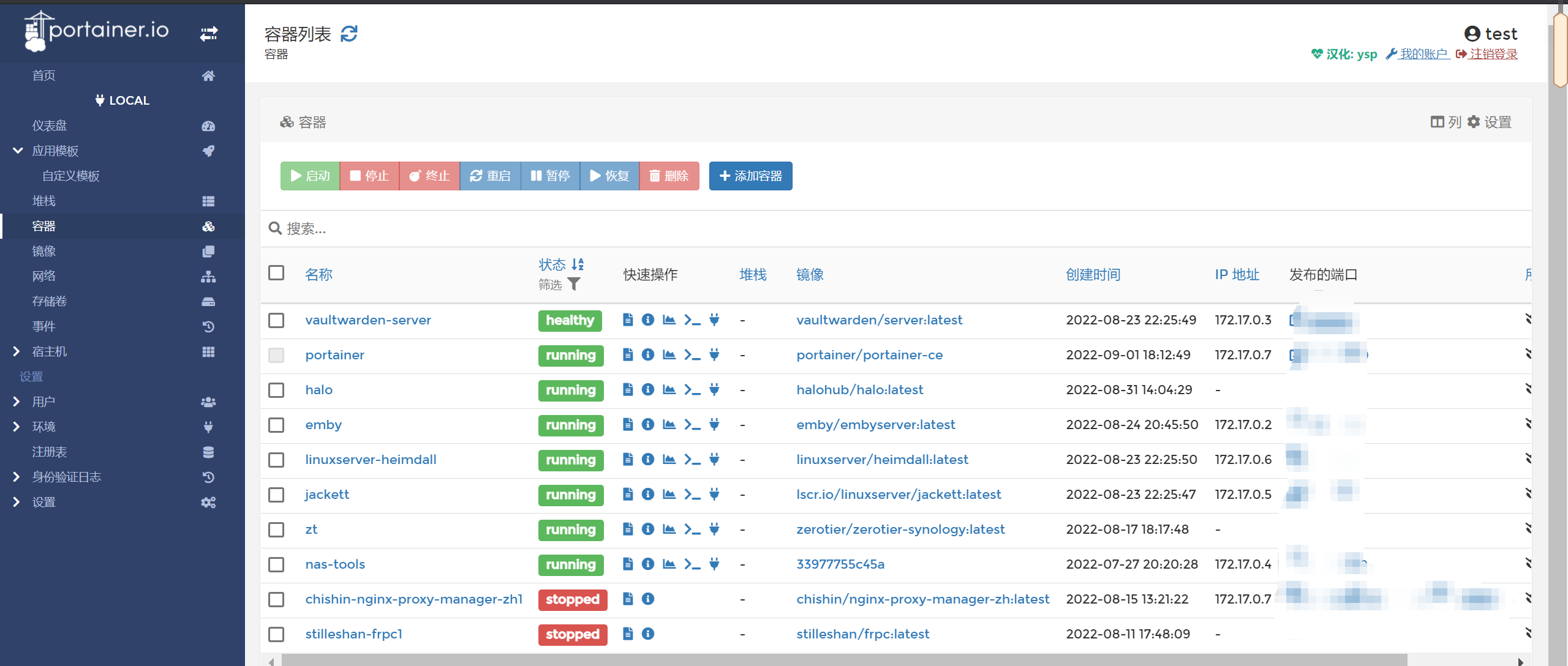This screenshot has height=666, width=1568.
Task: Check the zt row checkbox
Action: pyautogui.click(x=276, y=529)
